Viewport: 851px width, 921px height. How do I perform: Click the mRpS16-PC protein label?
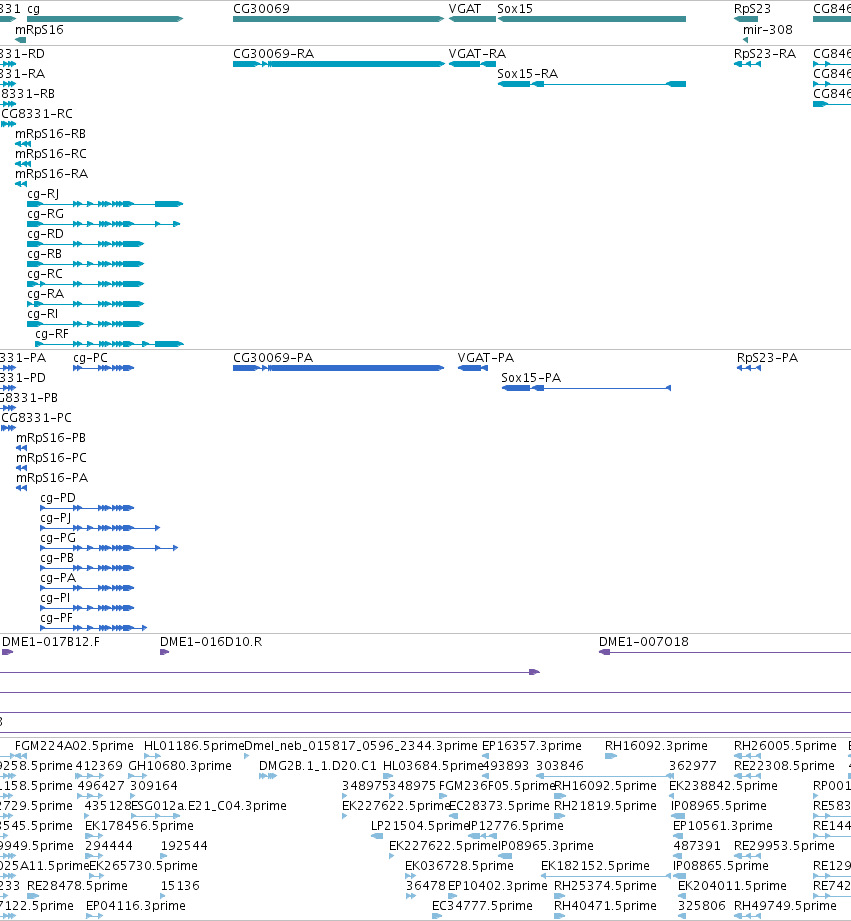click(x=51, y=457)
